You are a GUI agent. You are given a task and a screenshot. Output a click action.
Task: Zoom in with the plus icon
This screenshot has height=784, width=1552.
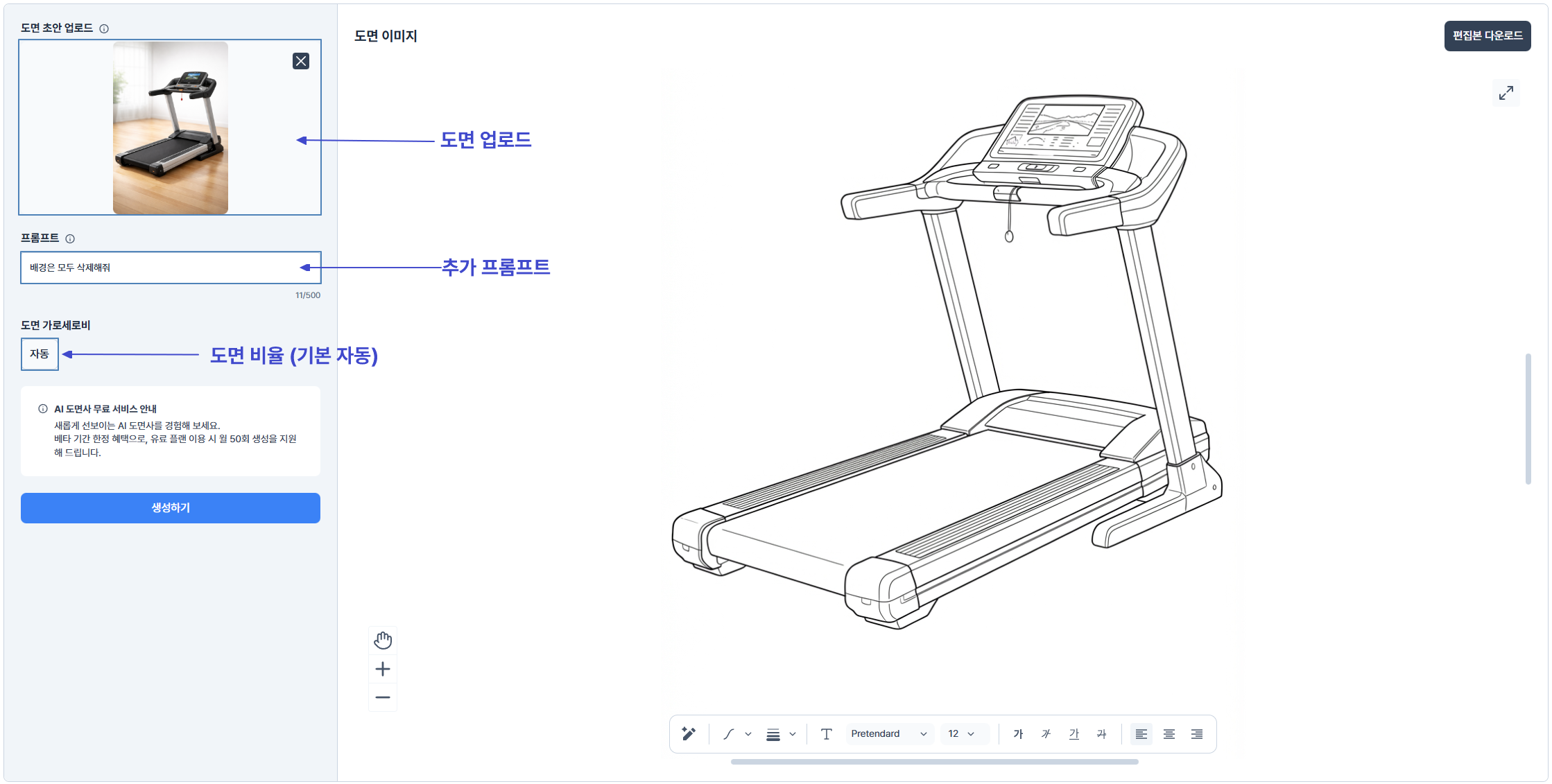[383, 669]
